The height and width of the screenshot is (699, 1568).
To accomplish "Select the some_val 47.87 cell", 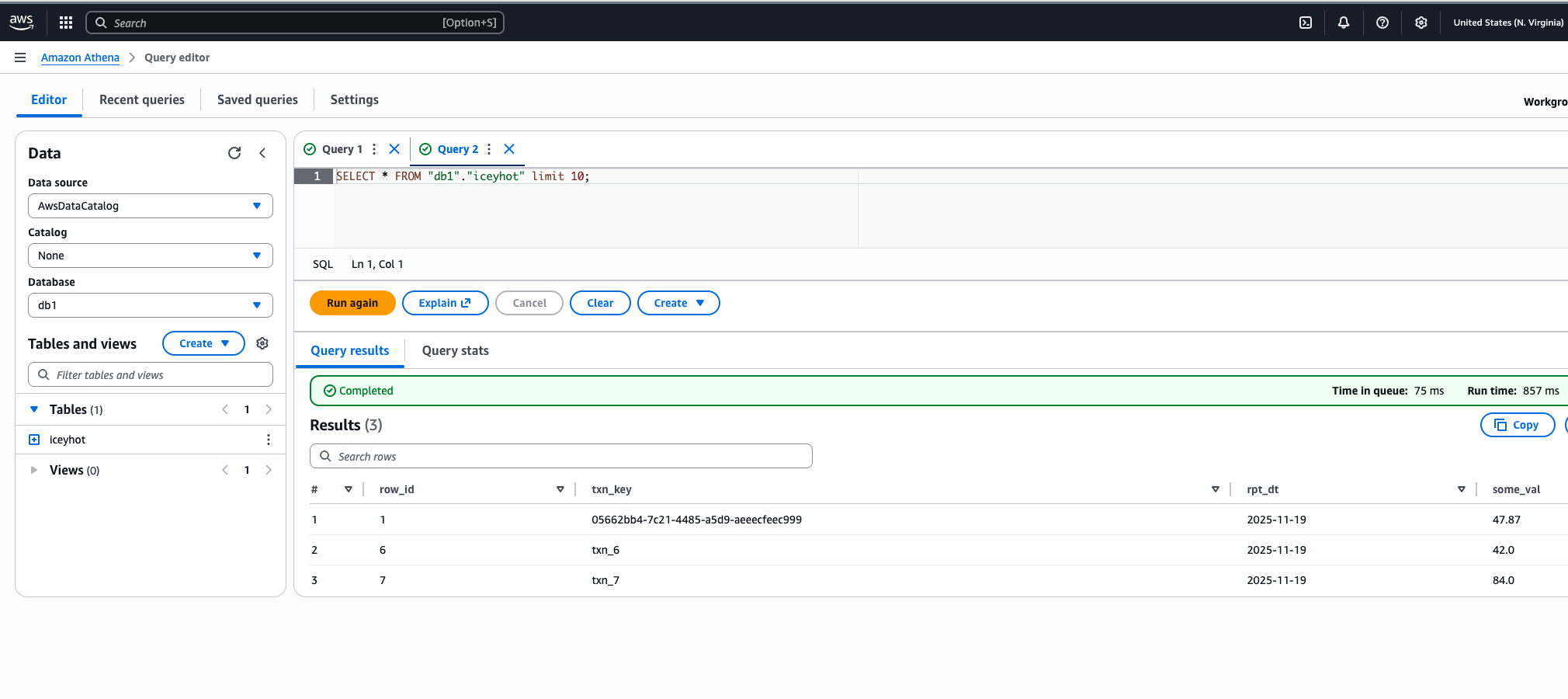I will [x=1506, y=520].
